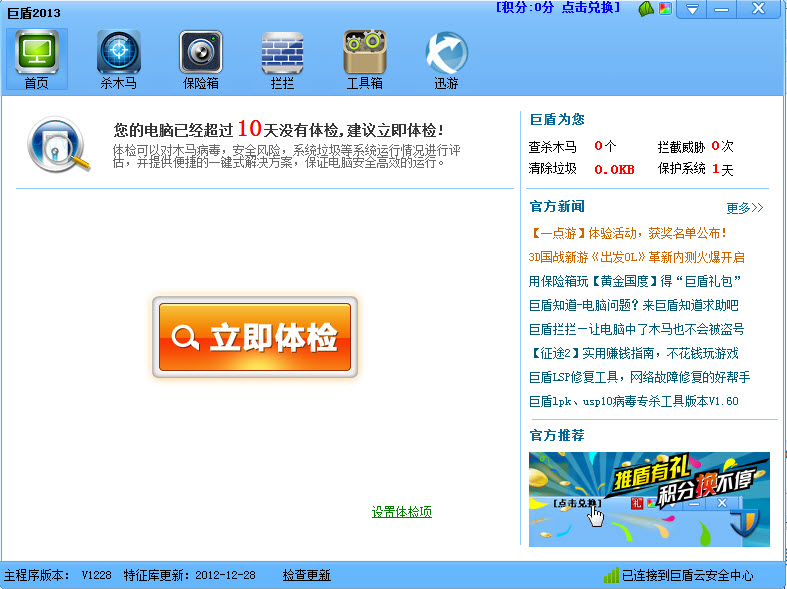Image resolution: width=787 pixels, height=589 pixels.
Task: Open 设置体检项 settings link
Action: tap(402, 512)
